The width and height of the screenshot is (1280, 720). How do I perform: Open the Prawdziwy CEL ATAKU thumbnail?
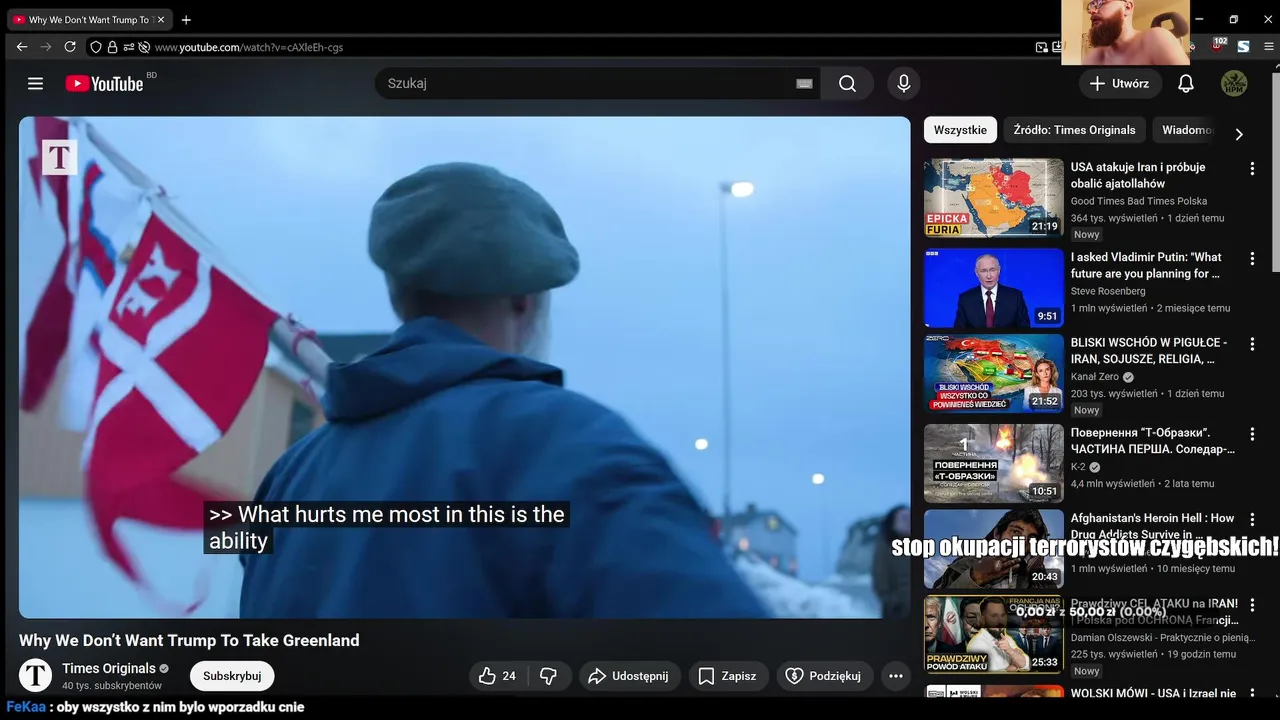pyautogui.click(x=993, y=635)
